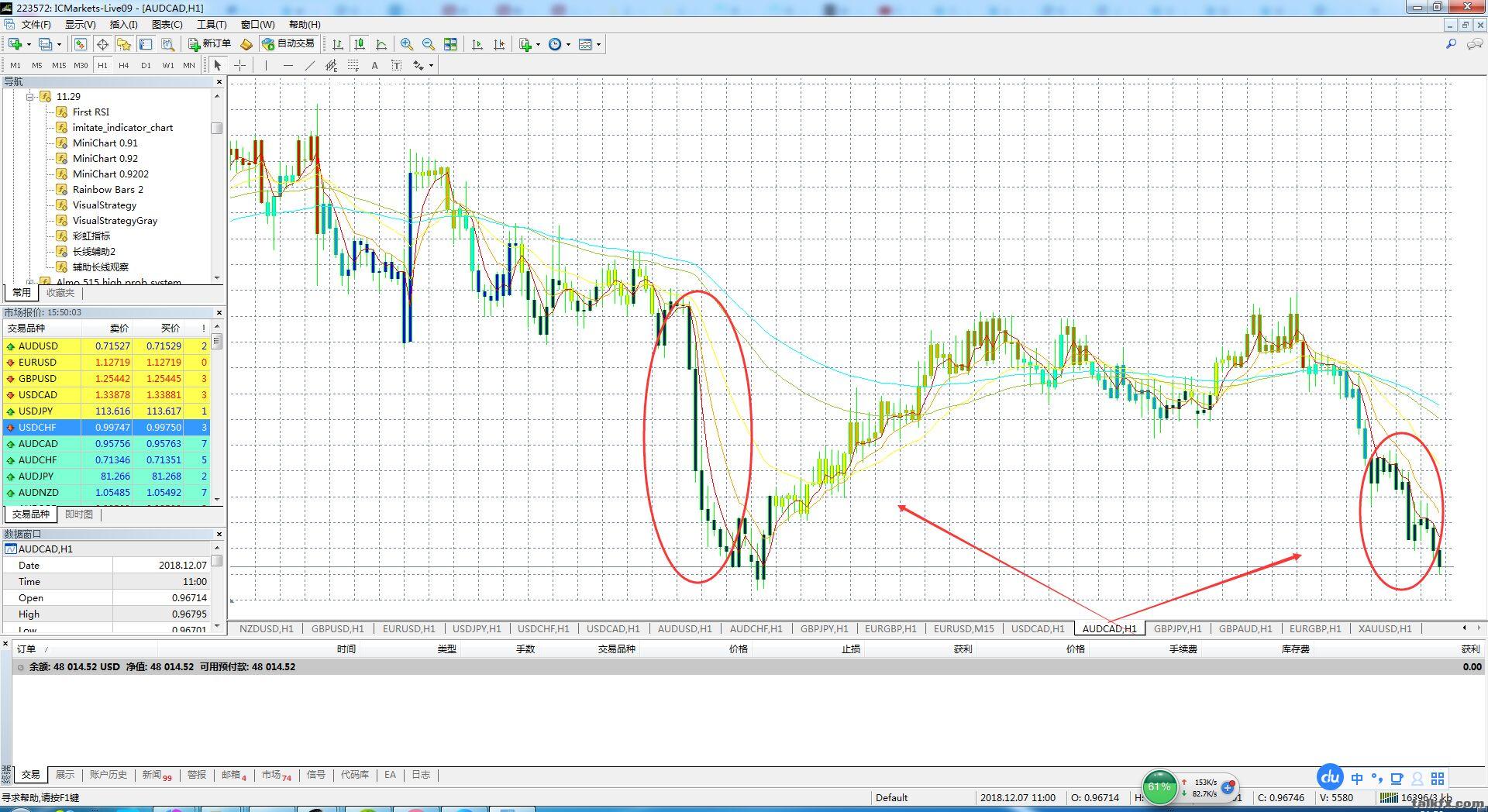This screenshot has height=812, width=1488.
Task: Select the Fibonacci retracement tool
Action: tap(353, 65)
